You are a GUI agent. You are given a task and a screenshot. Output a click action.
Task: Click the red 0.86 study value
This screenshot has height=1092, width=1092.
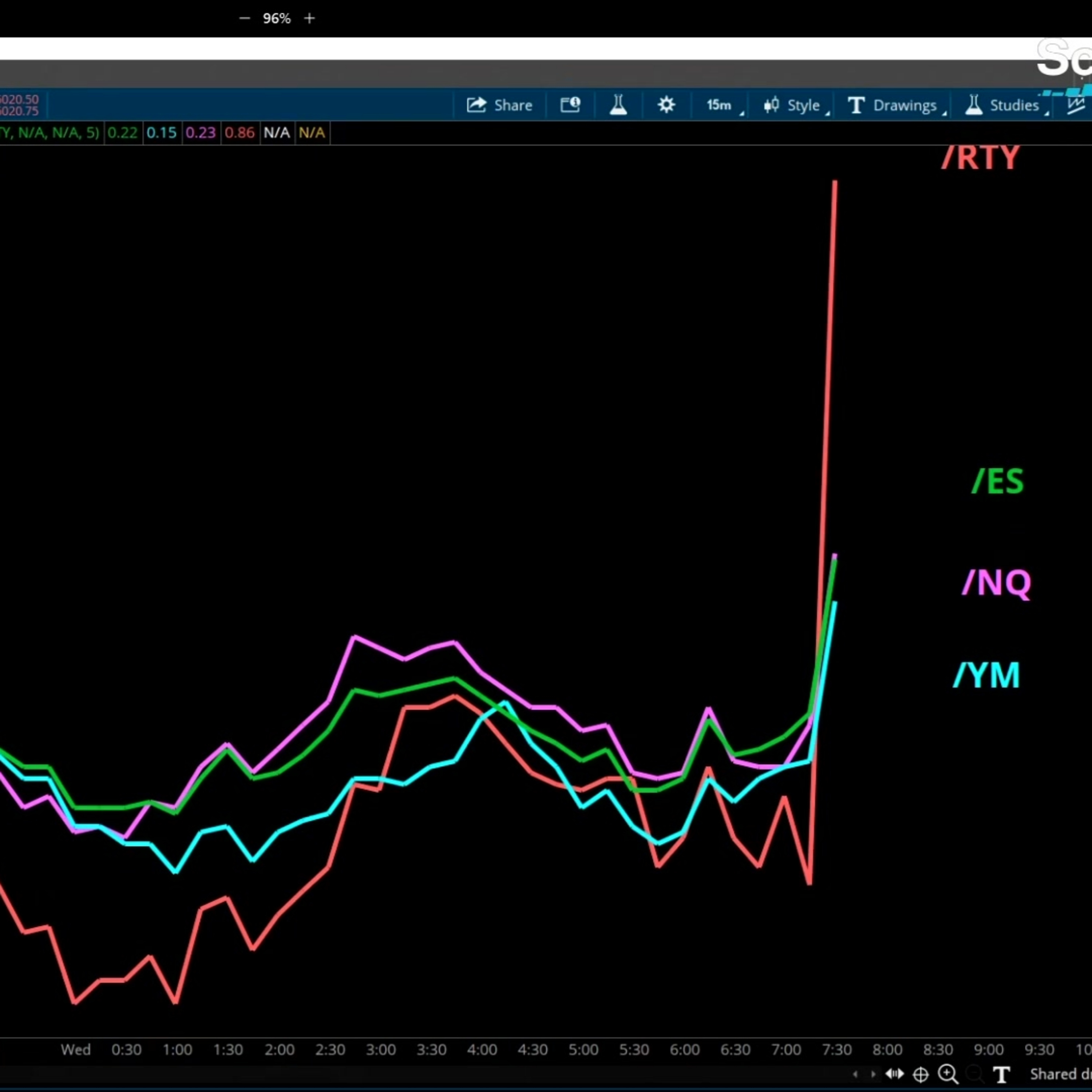[x=239, y=133]
